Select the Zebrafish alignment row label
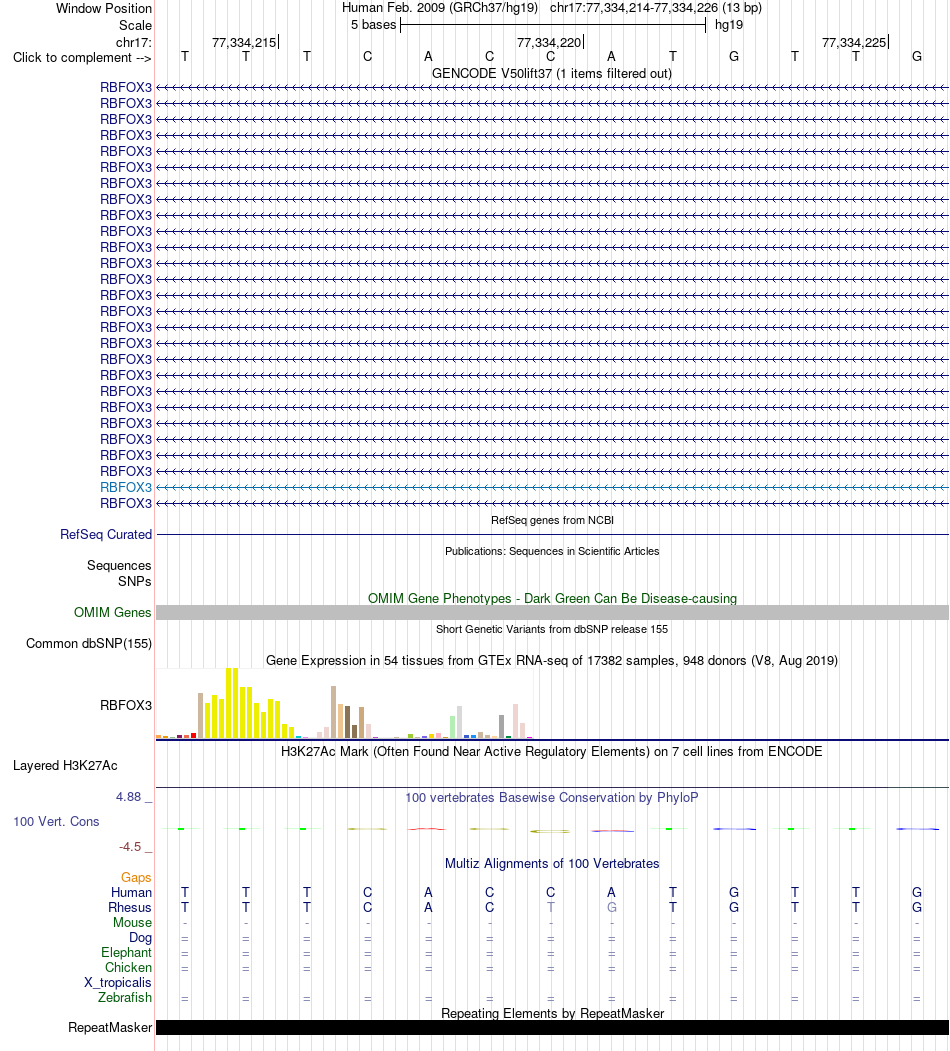The image size is (950, 1051). pyautogui.click(x=125, y=997)
